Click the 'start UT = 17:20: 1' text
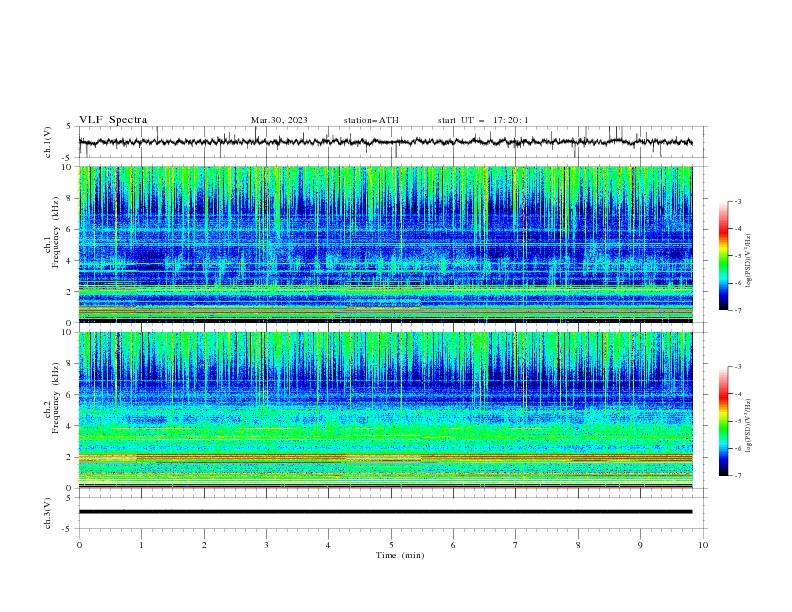Image resolution: width=792 pixels, height=612 pixels. pyautogui.click(x=483, y=120)
